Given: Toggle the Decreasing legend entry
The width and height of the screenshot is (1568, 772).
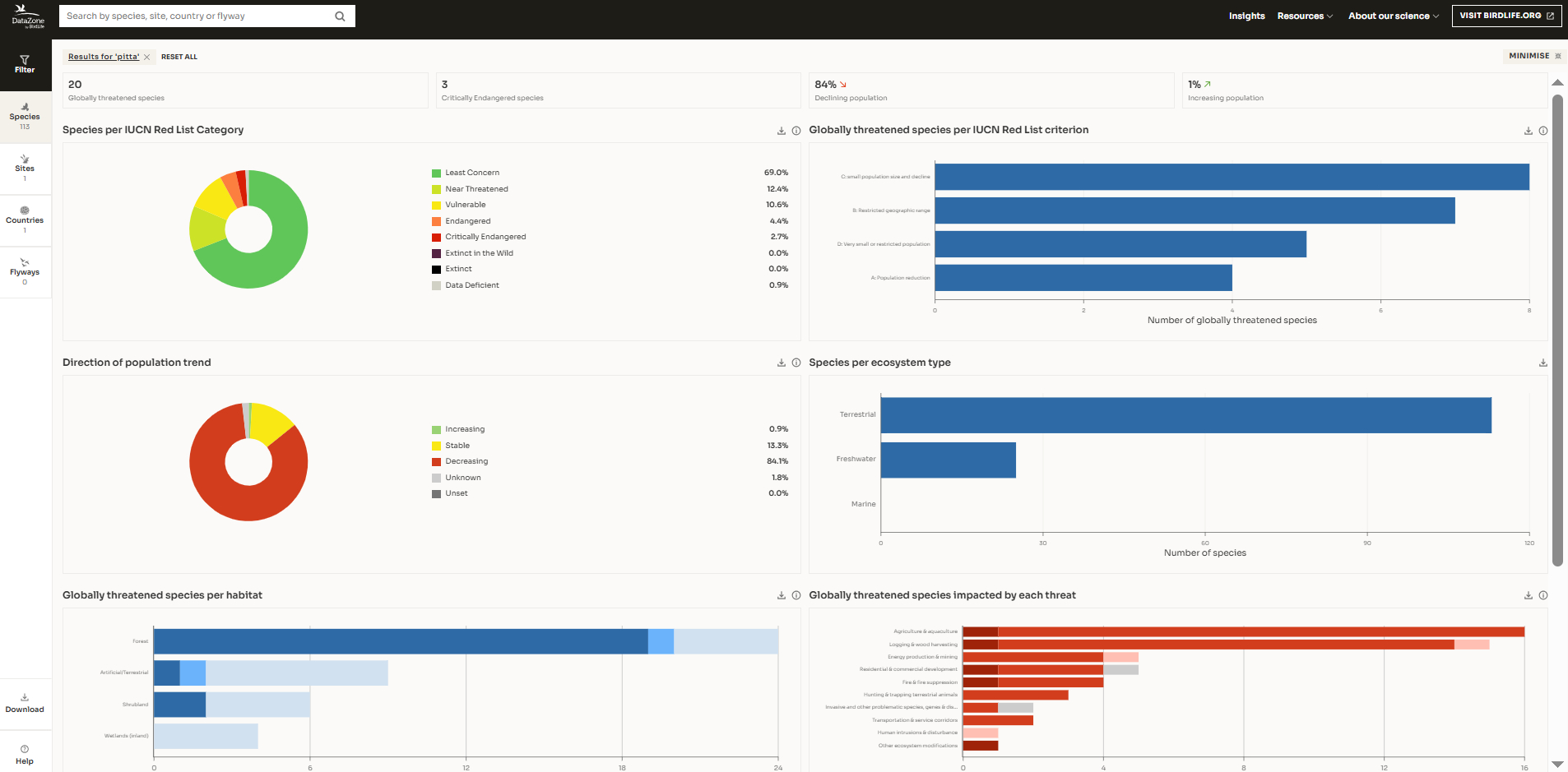Looking at the screenshot, I should point(466,462).
